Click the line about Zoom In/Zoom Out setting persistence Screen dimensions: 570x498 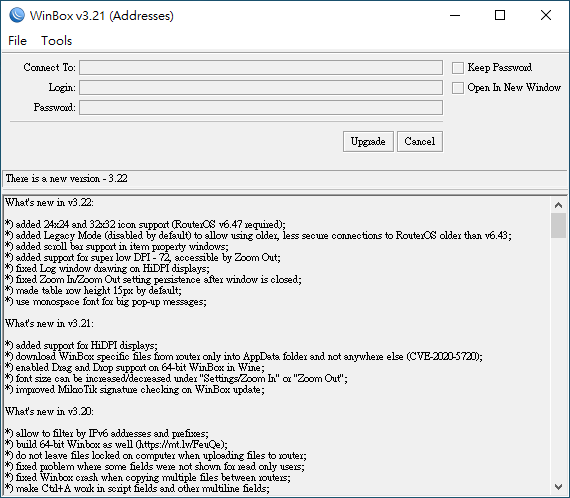coord(153,280)
